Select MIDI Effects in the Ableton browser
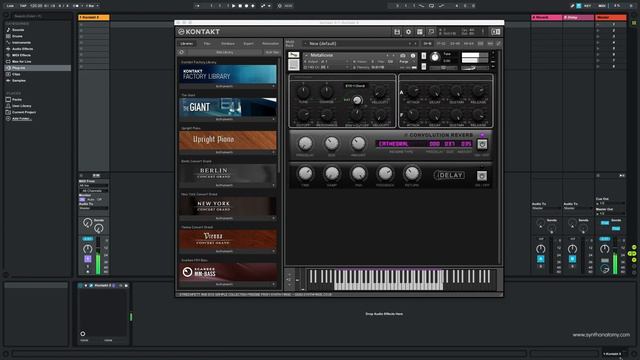Image resolution: width=640 pixels, height=360 pixels. click(21, 55)
